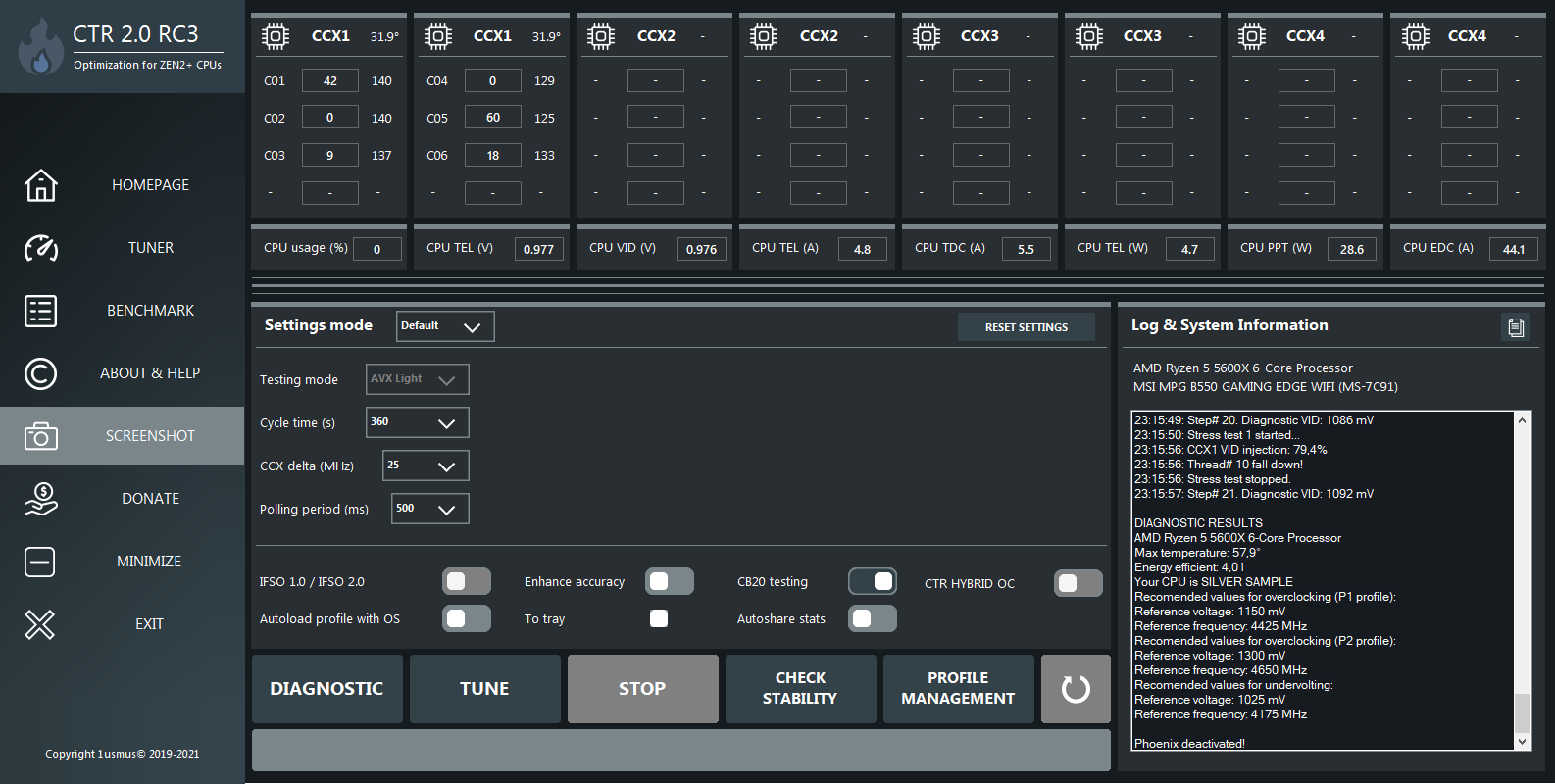Open the Benchmark list icon

coord(40,311)
